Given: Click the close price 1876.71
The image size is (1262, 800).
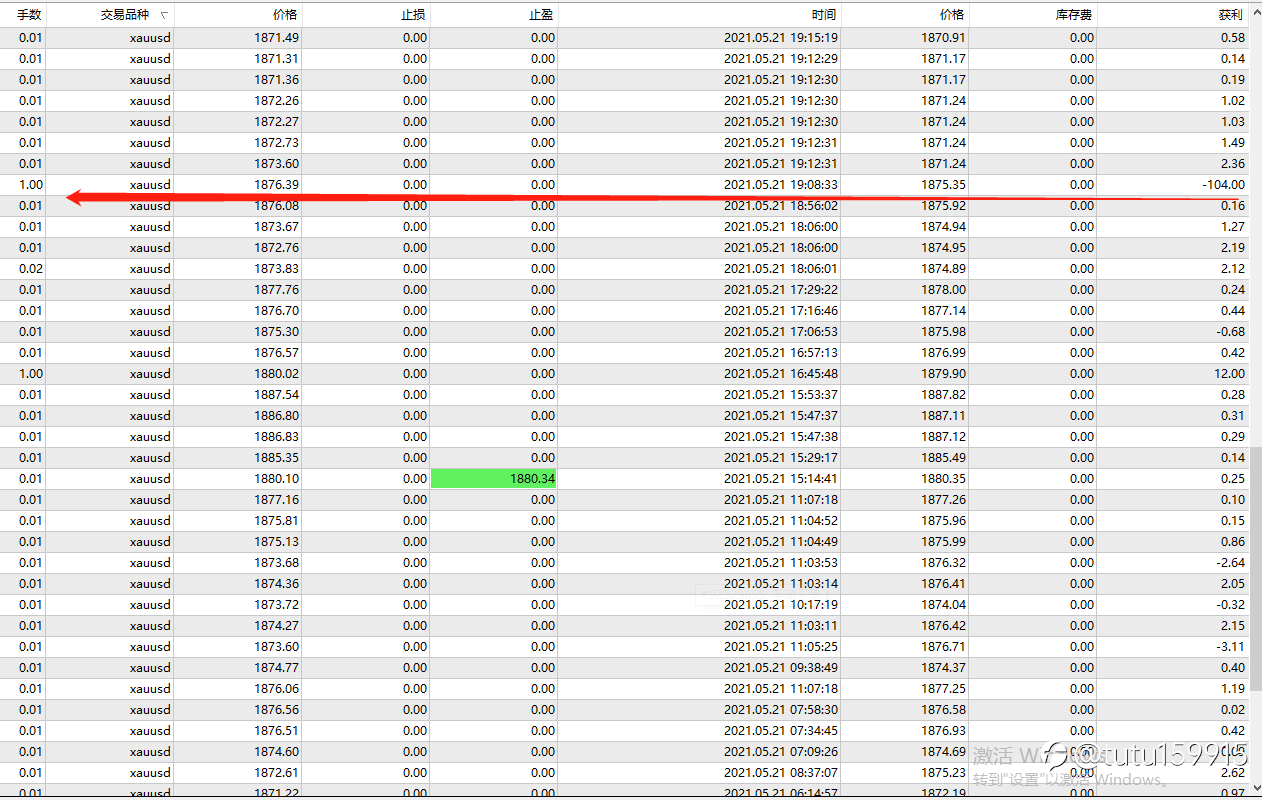Looking at the screenshot, I should 944,647.
